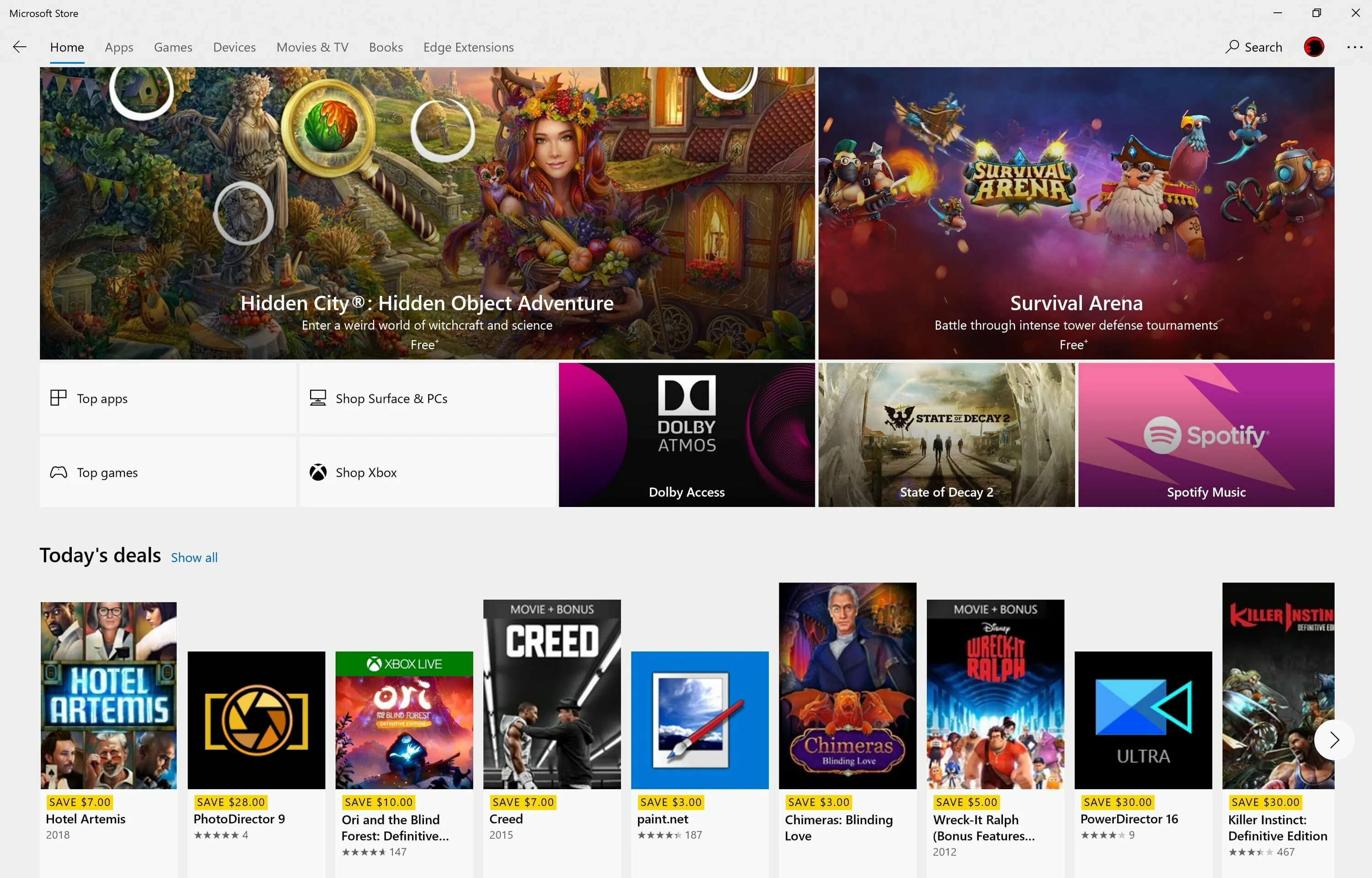1372x878 pixels.
Task: Click the Shop Surface & PCs computer icon
Action: click(x=318, y=398)
